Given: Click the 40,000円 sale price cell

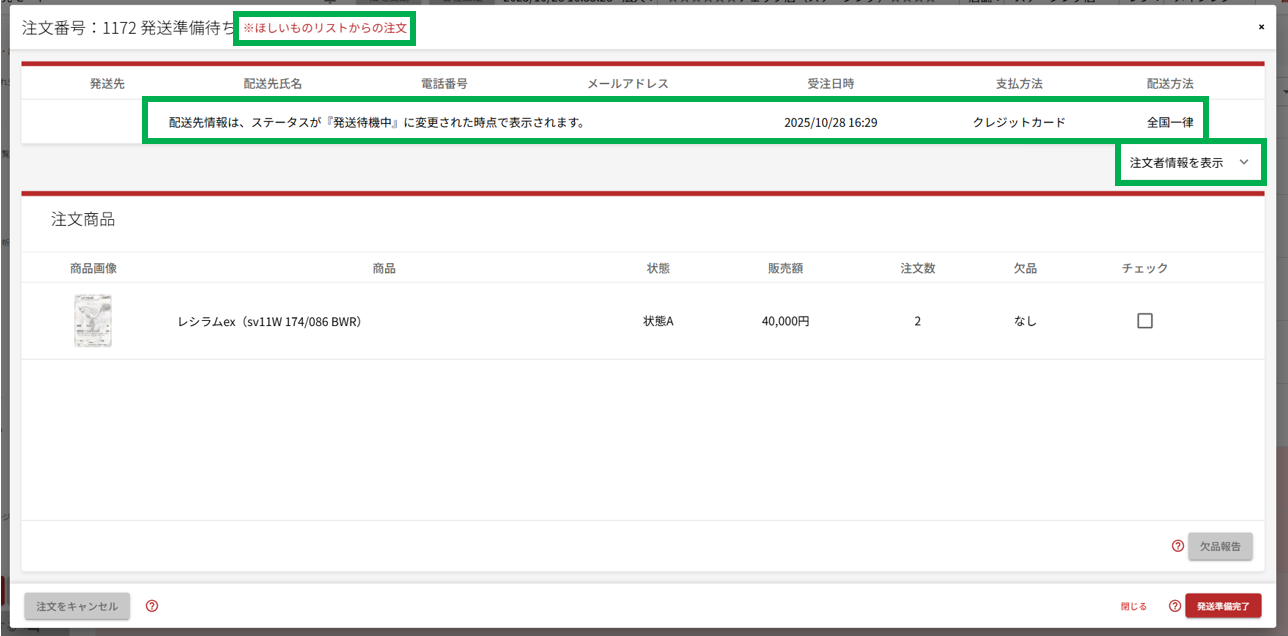Looking at the screenshot, I should coord(785,322).
